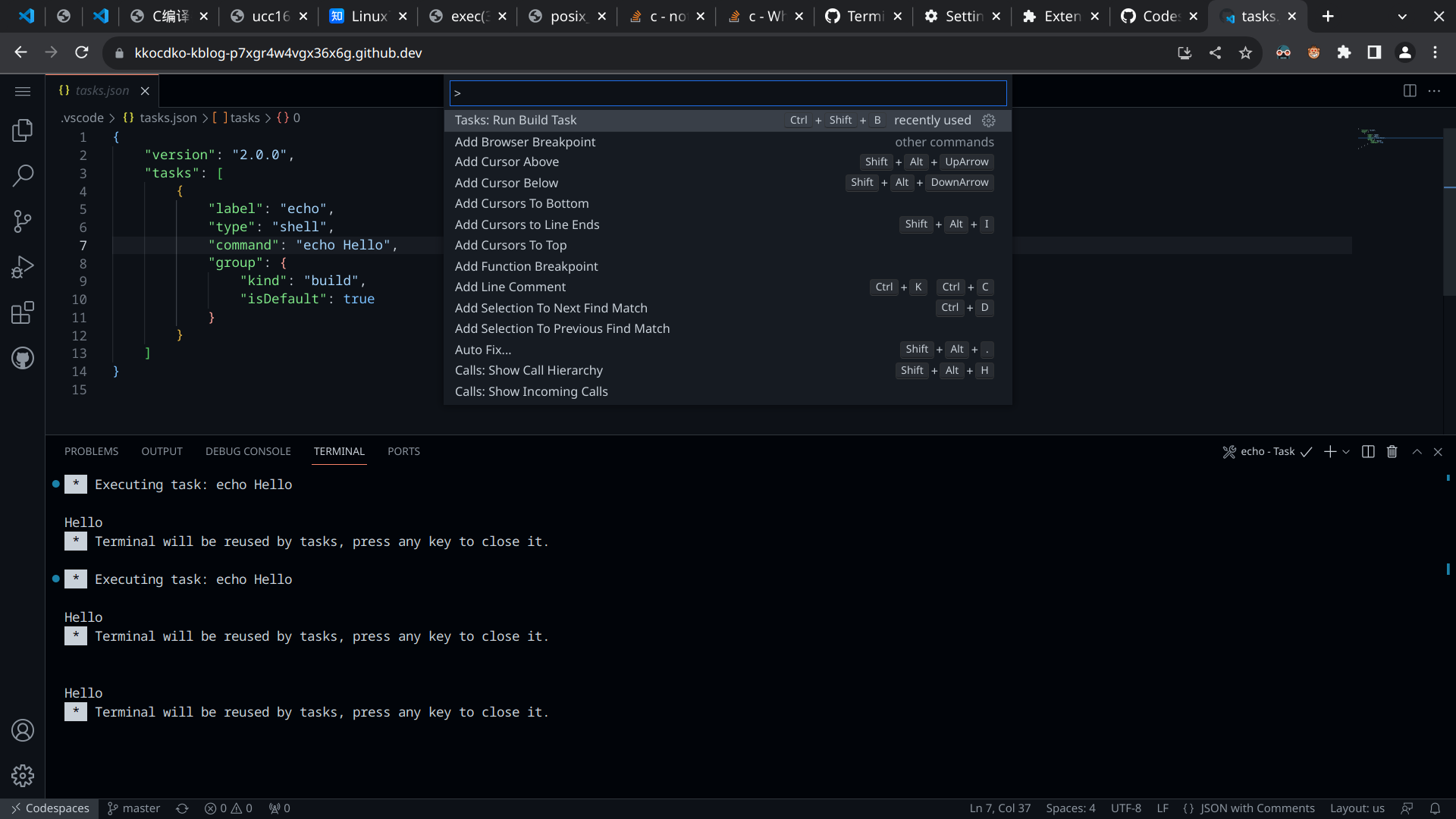The image size is (1456, 819).
Task: Bookmark this page with star icon
Action: pos(1245,52)
